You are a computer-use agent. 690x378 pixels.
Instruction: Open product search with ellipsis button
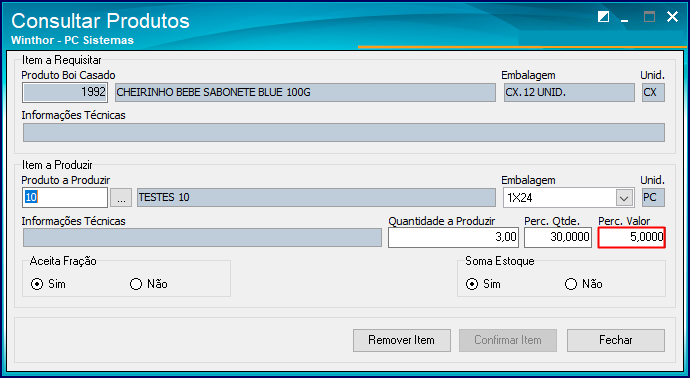coord(121,198)
